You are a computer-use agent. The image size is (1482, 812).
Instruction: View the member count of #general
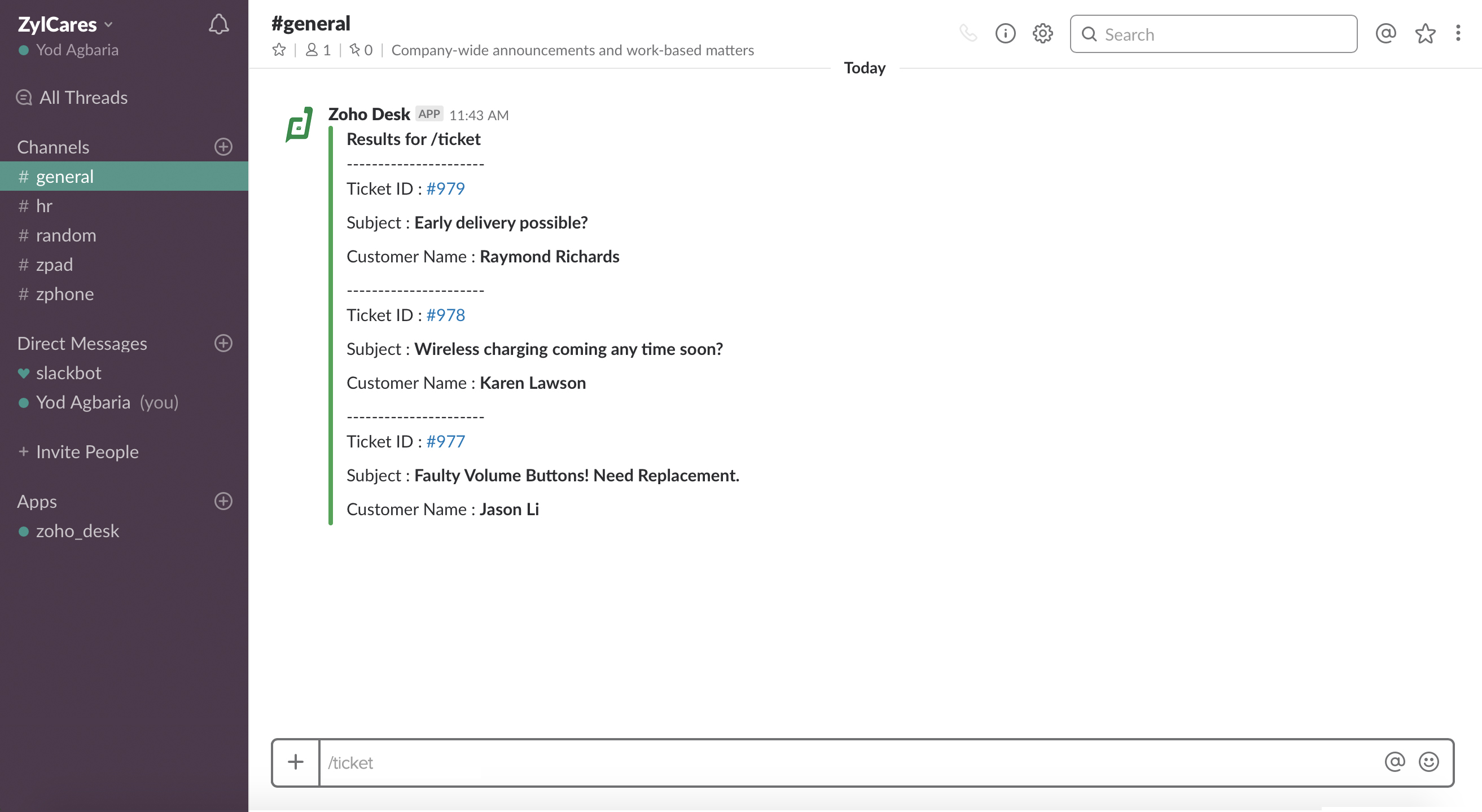click(x=318, y=50)
